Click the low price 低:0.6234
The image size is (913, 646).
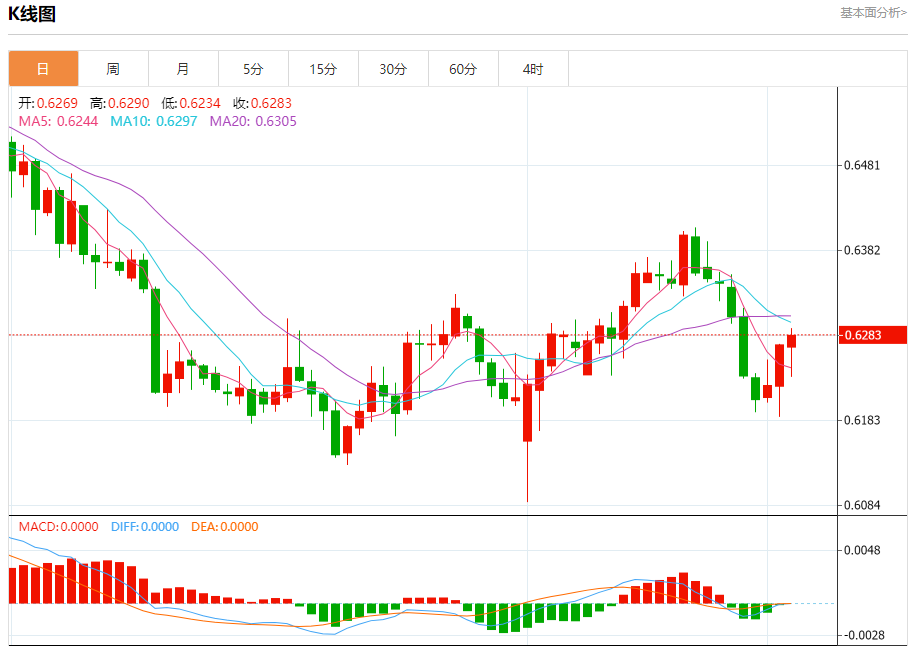click(191, 103)
